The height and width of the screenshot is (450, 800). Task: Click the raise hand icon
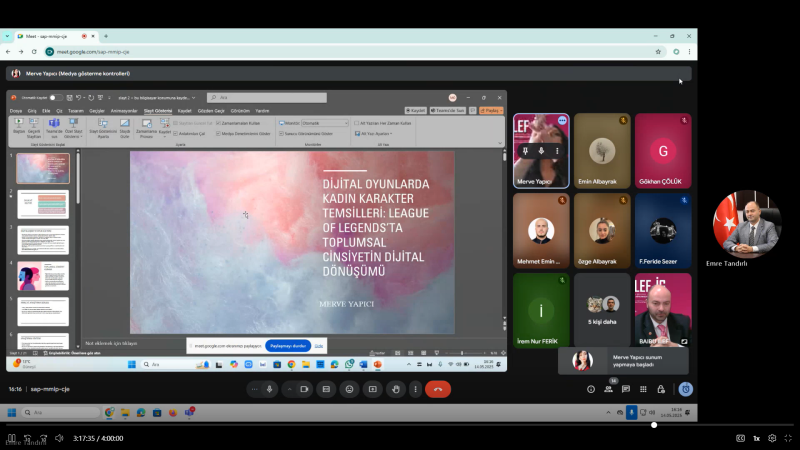pos(396,389)
